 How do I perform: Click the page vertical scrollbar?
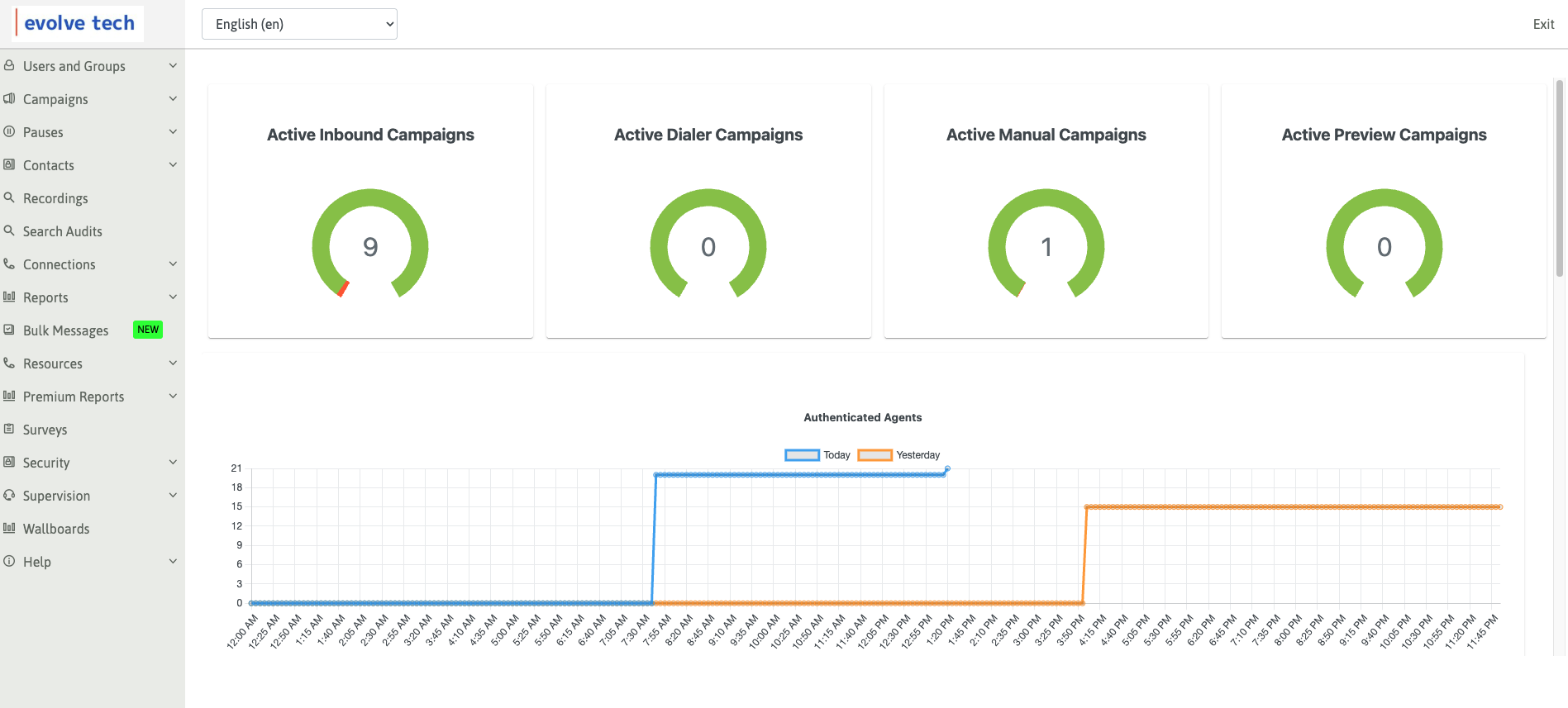tap(1560, 178)
